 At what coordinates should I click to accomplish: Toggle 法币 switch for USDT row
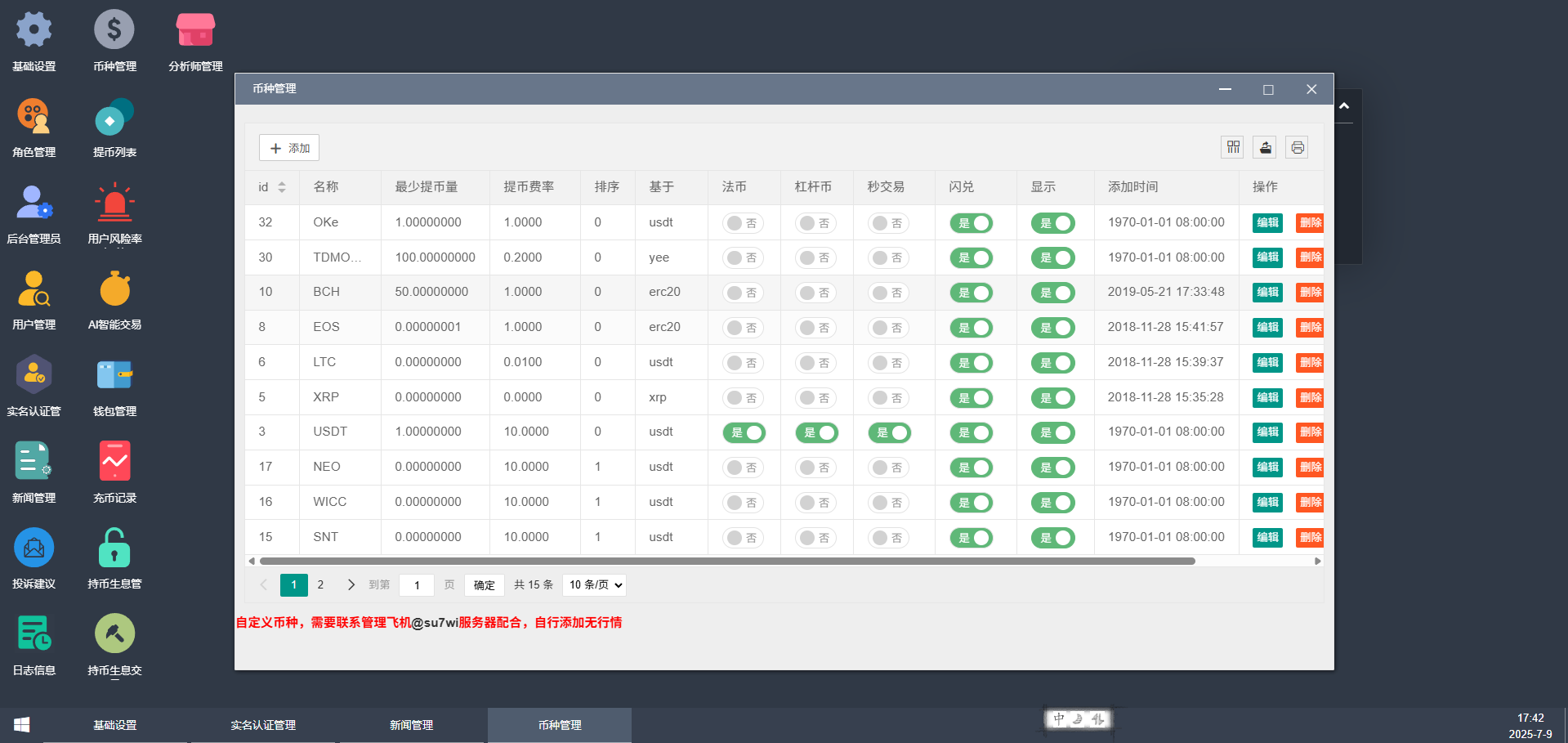[x=744, y=432]
